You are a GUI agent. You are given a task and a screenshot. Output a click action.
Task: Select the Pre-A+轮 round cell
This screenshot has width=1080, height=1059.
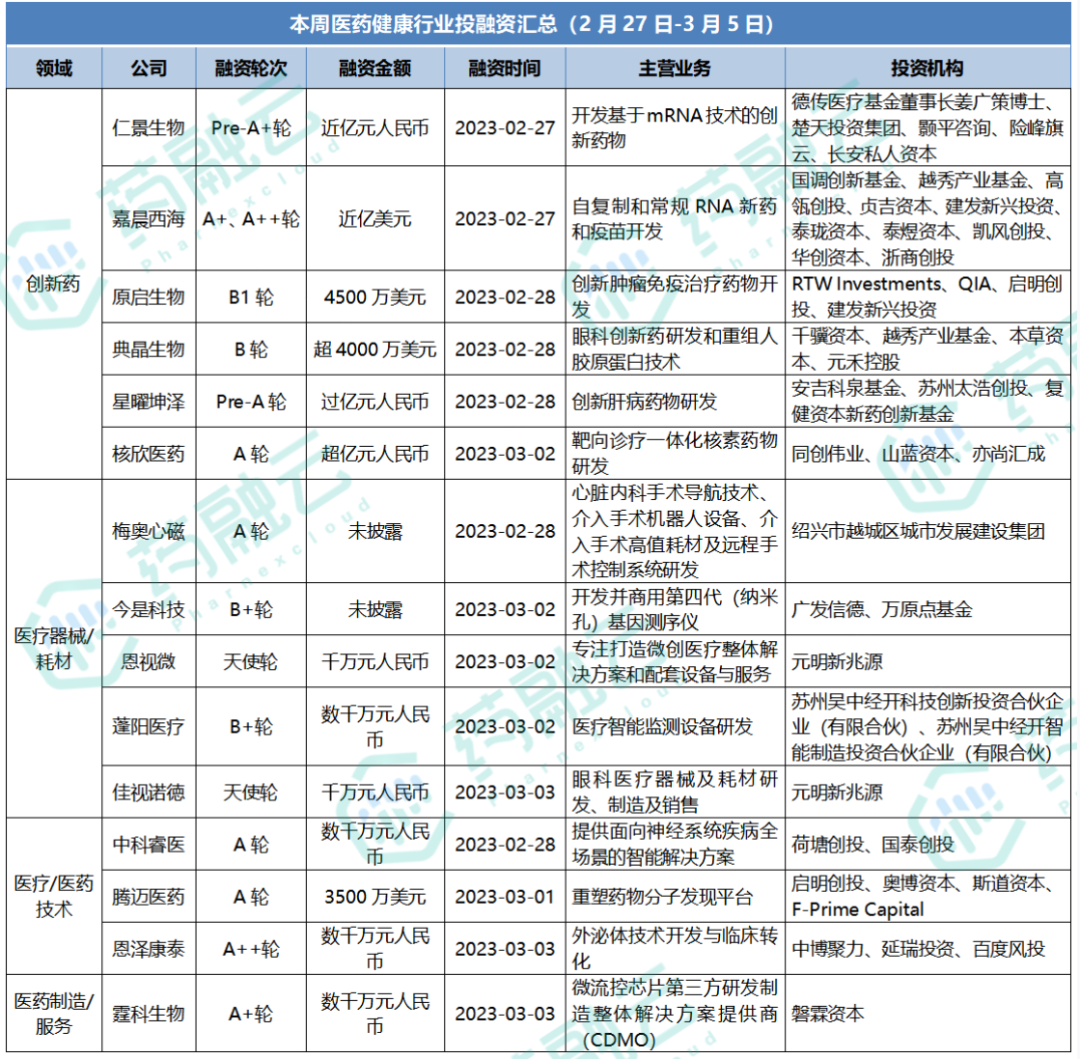click(x=251, y=128)
